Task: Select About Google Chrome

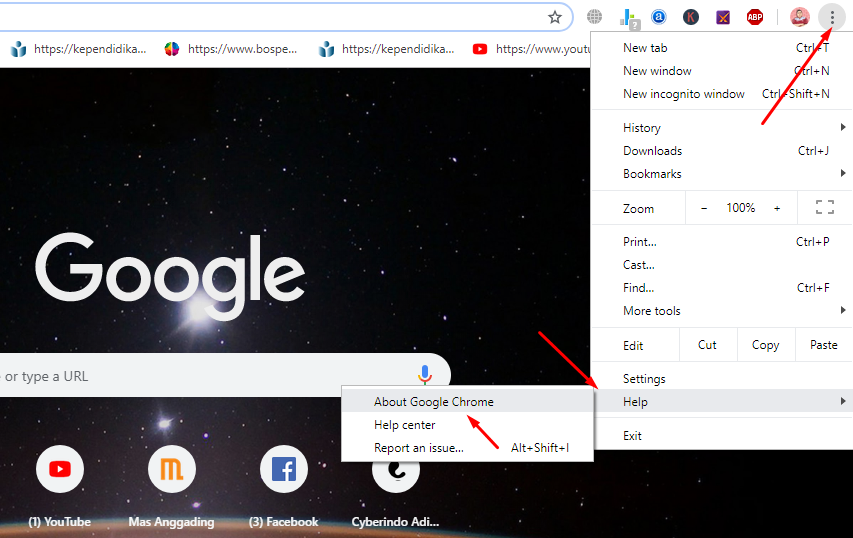Action: pyautogui.click(x=468, y=401)
